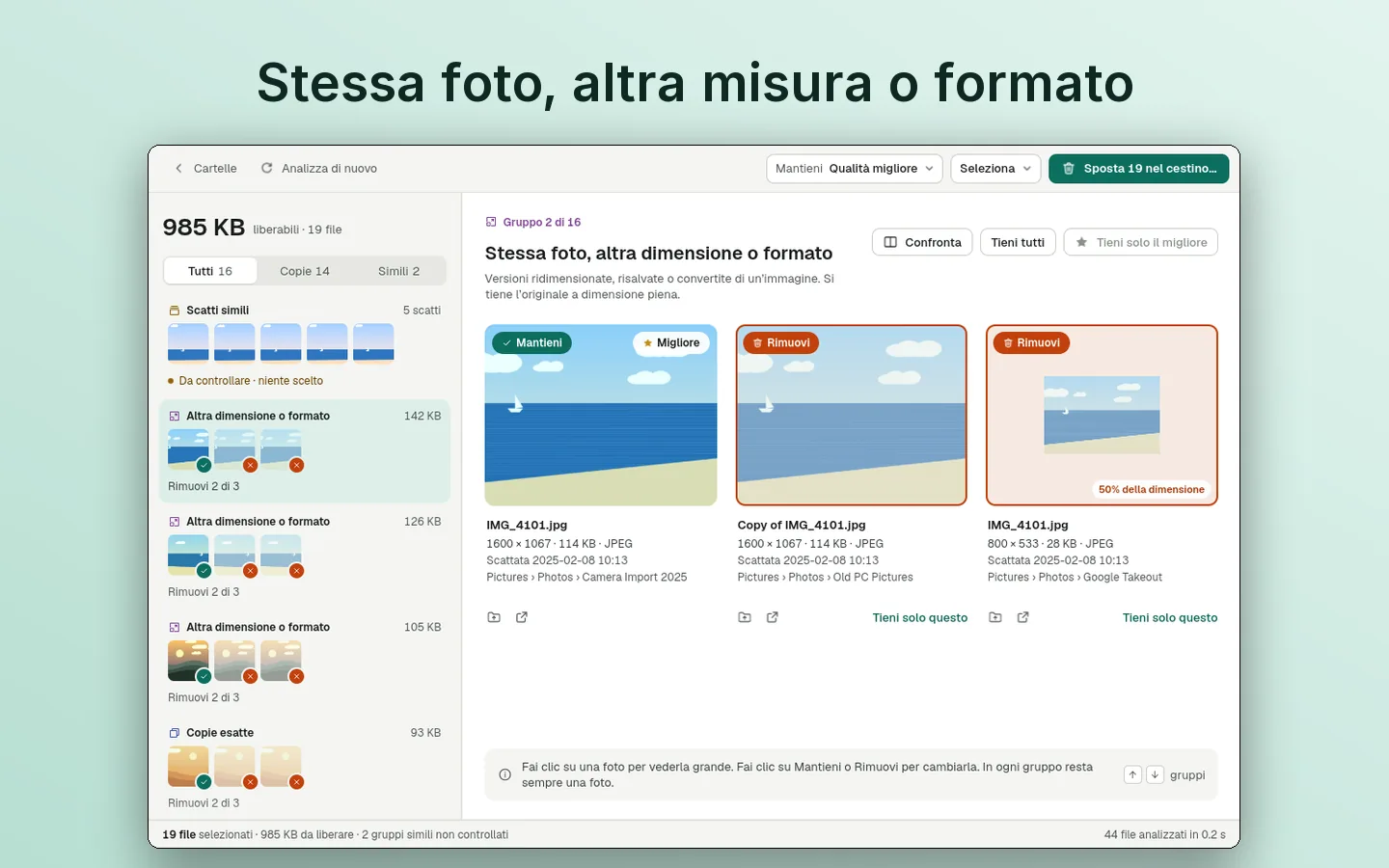Screen dimensions: 1389x868
Task: Go to next group with down arrow
Action: tap(1155, 774)
